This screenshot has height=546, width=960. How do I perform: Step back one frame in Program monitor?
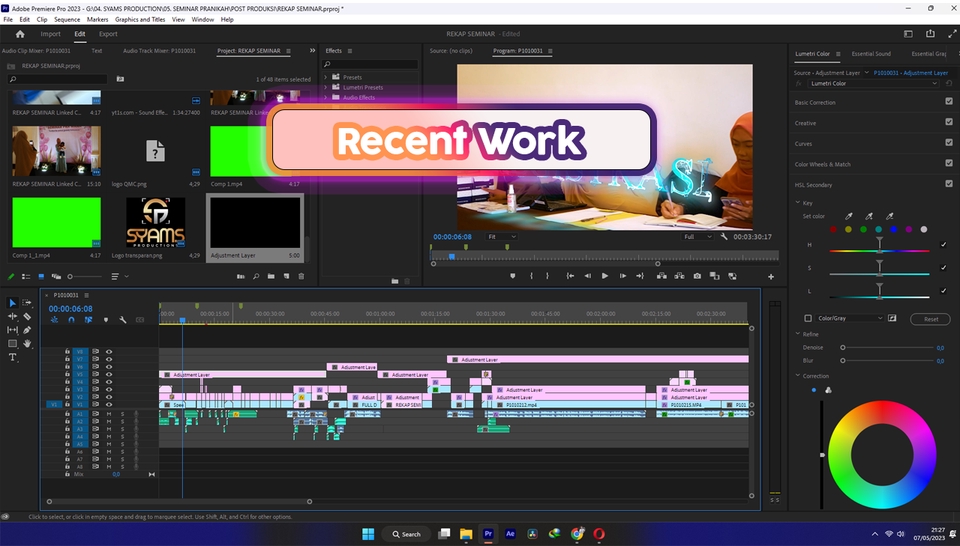(588, 276)
